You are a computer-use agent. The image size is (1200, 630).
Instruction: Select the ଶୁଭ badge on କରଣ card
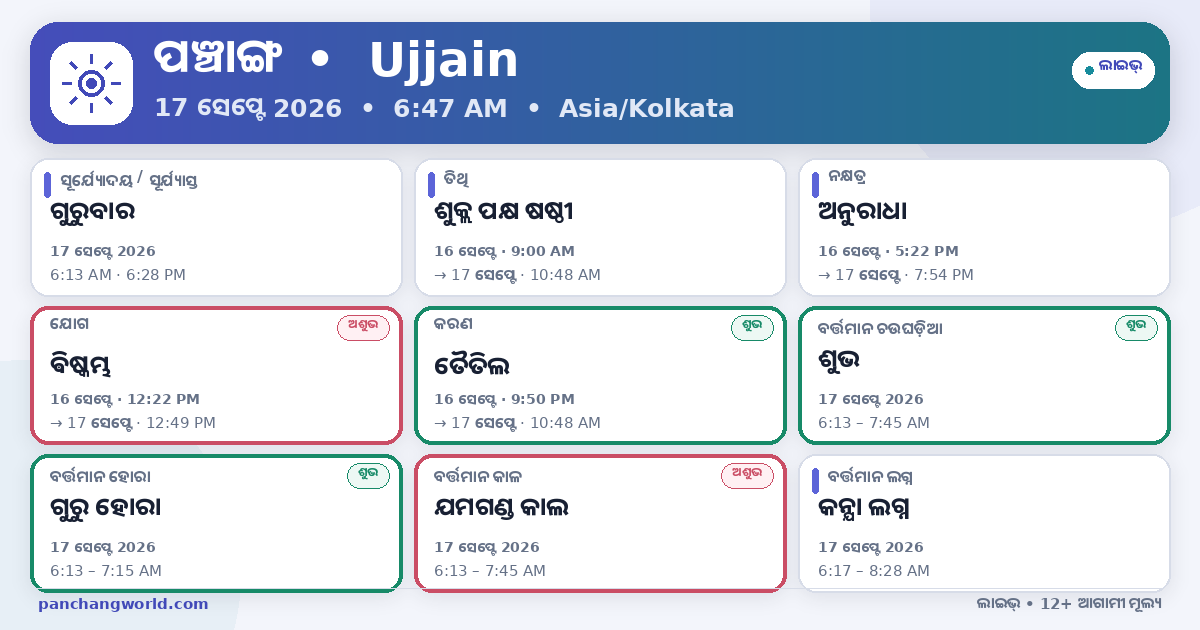coord(752,328)
